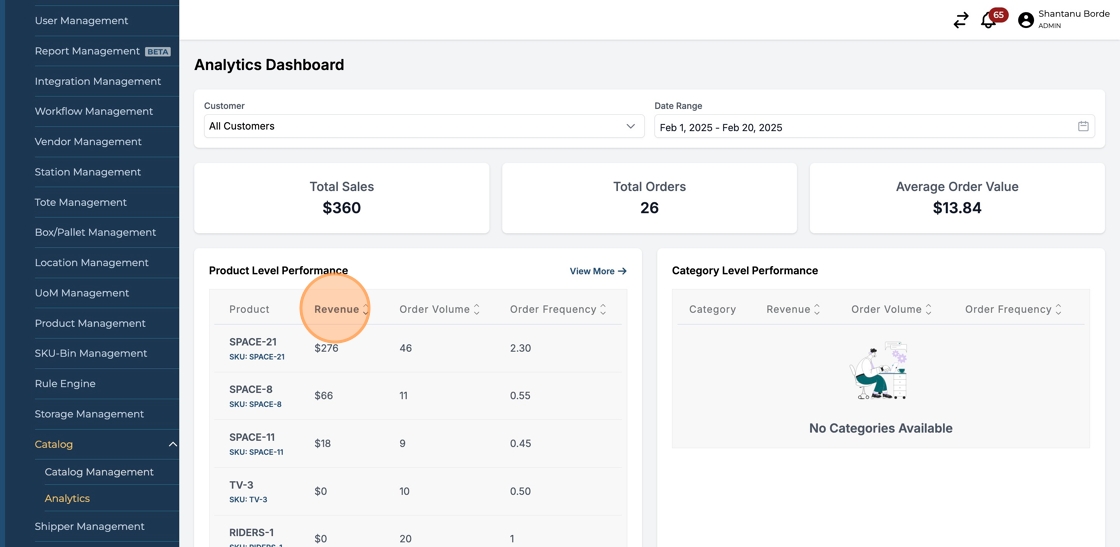The image size is (1120, 547).
Task: Open the notifications bell icon
Action: [988, 20]
